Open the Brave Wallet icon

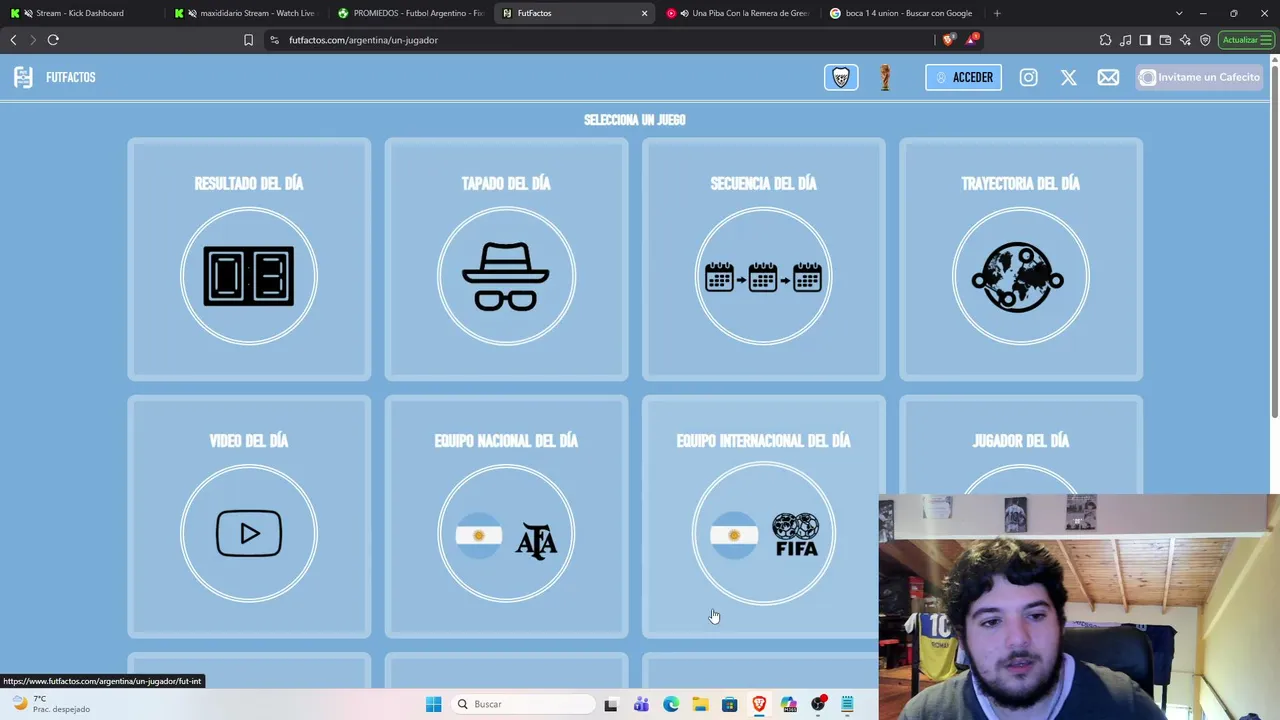coord(1165,40)
